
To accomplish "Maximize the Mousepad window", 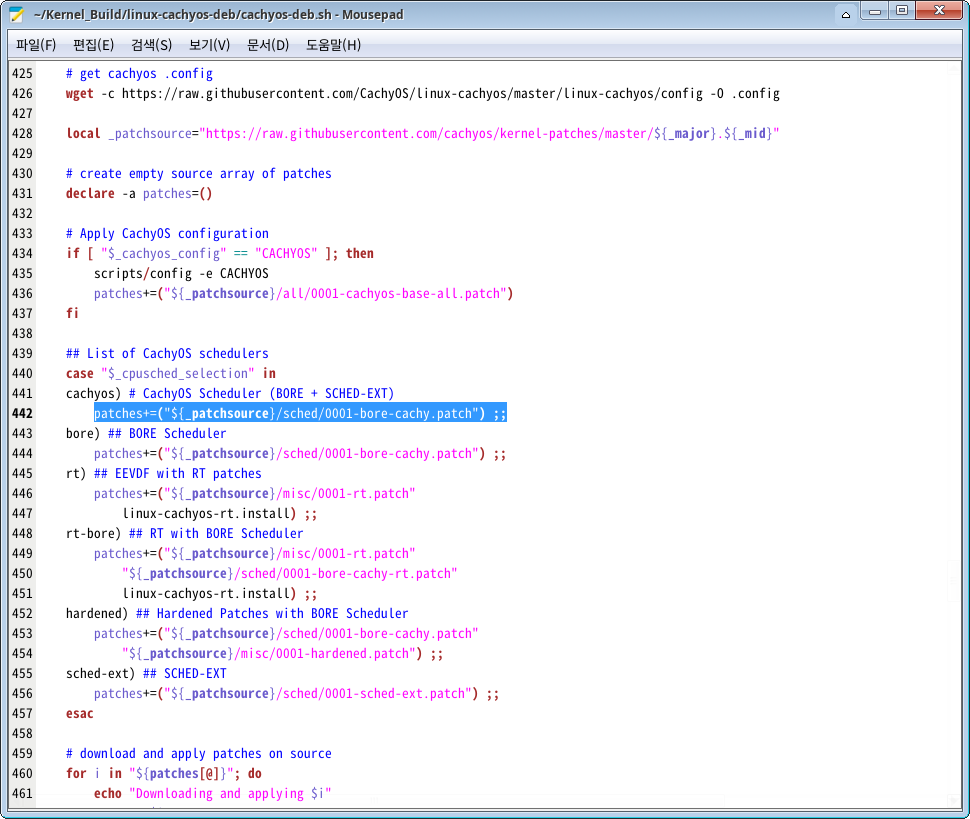I will 902,11.
